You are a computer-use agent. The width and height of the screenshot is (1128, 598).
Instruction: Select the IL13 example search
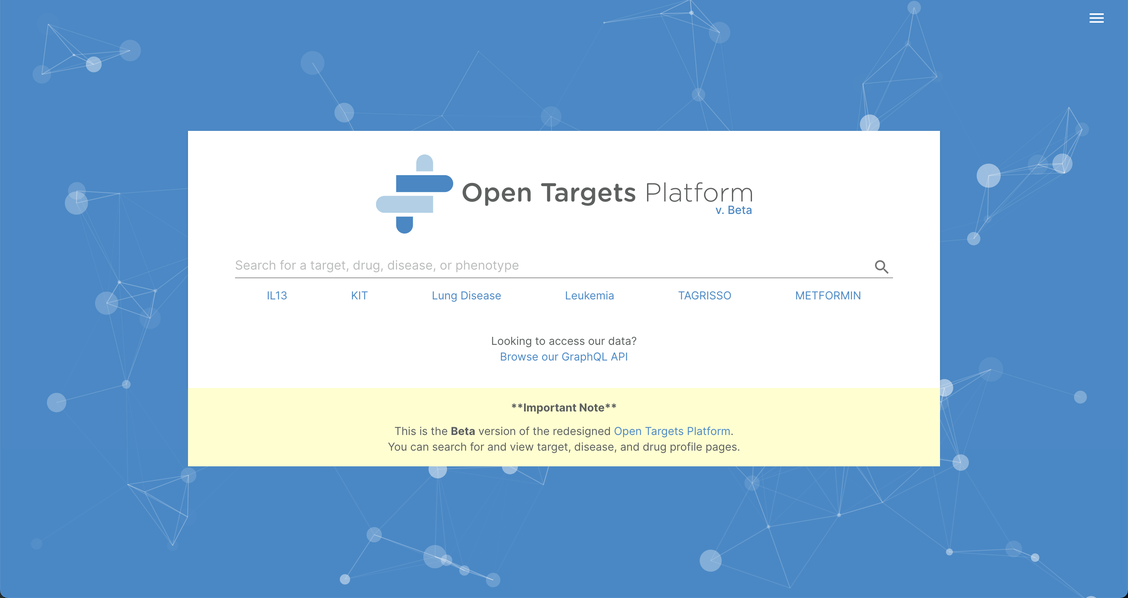click(276, 295)
